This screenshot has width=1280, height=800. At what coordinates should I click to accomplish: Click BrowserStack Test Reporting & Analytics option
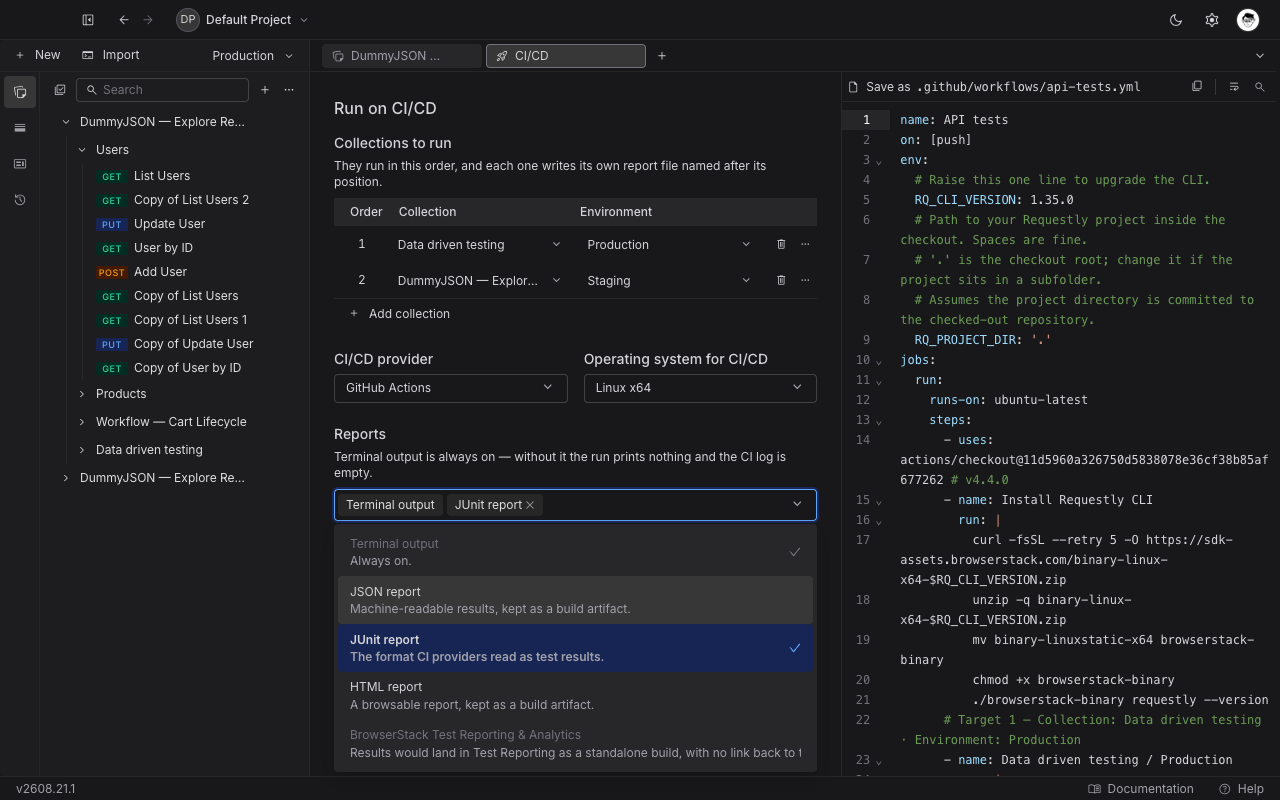click(575, 743)
